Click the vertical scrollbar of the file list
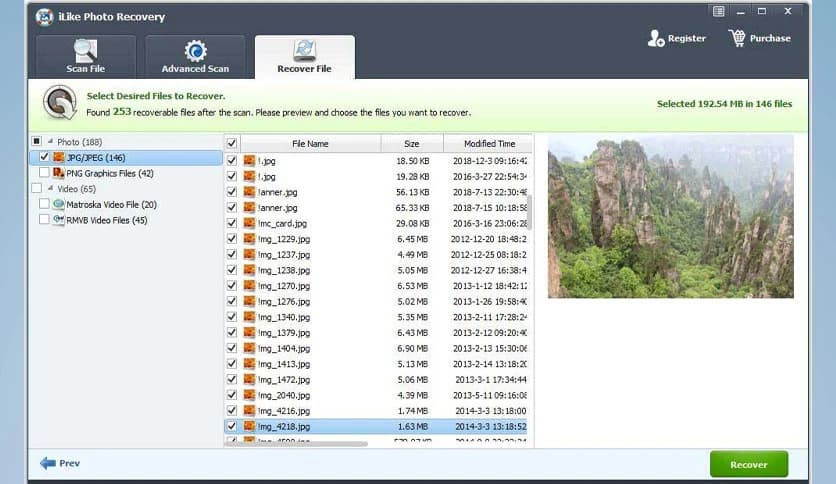836x484 pixels. (529, 213)
